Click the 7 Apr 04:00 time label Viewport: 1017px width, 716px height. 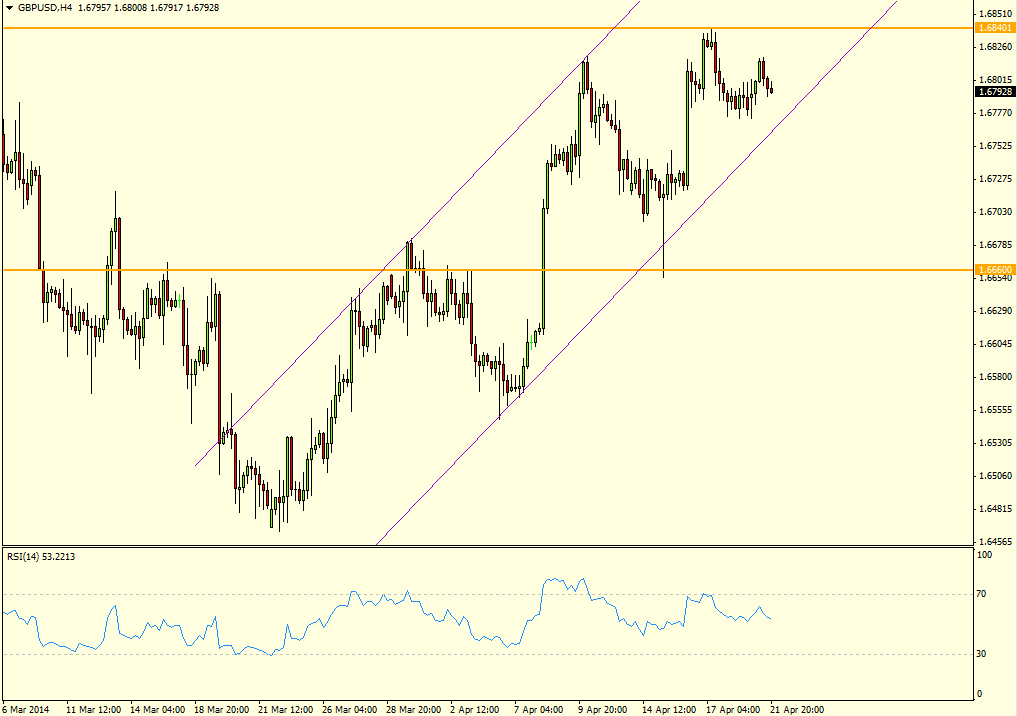click(539, 710)
